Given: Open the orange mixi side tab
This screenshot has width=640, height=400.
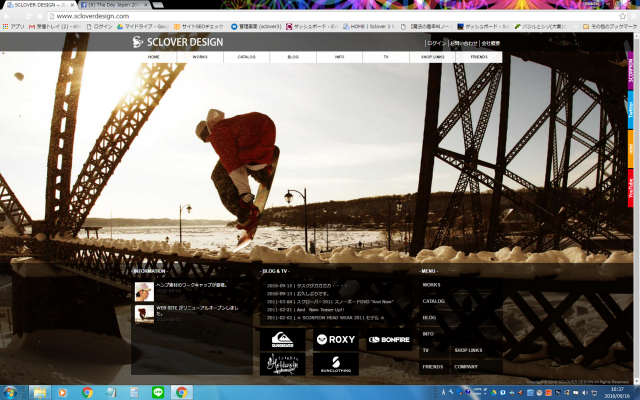Looking at the screenshot, I should (x=630, y=149).
